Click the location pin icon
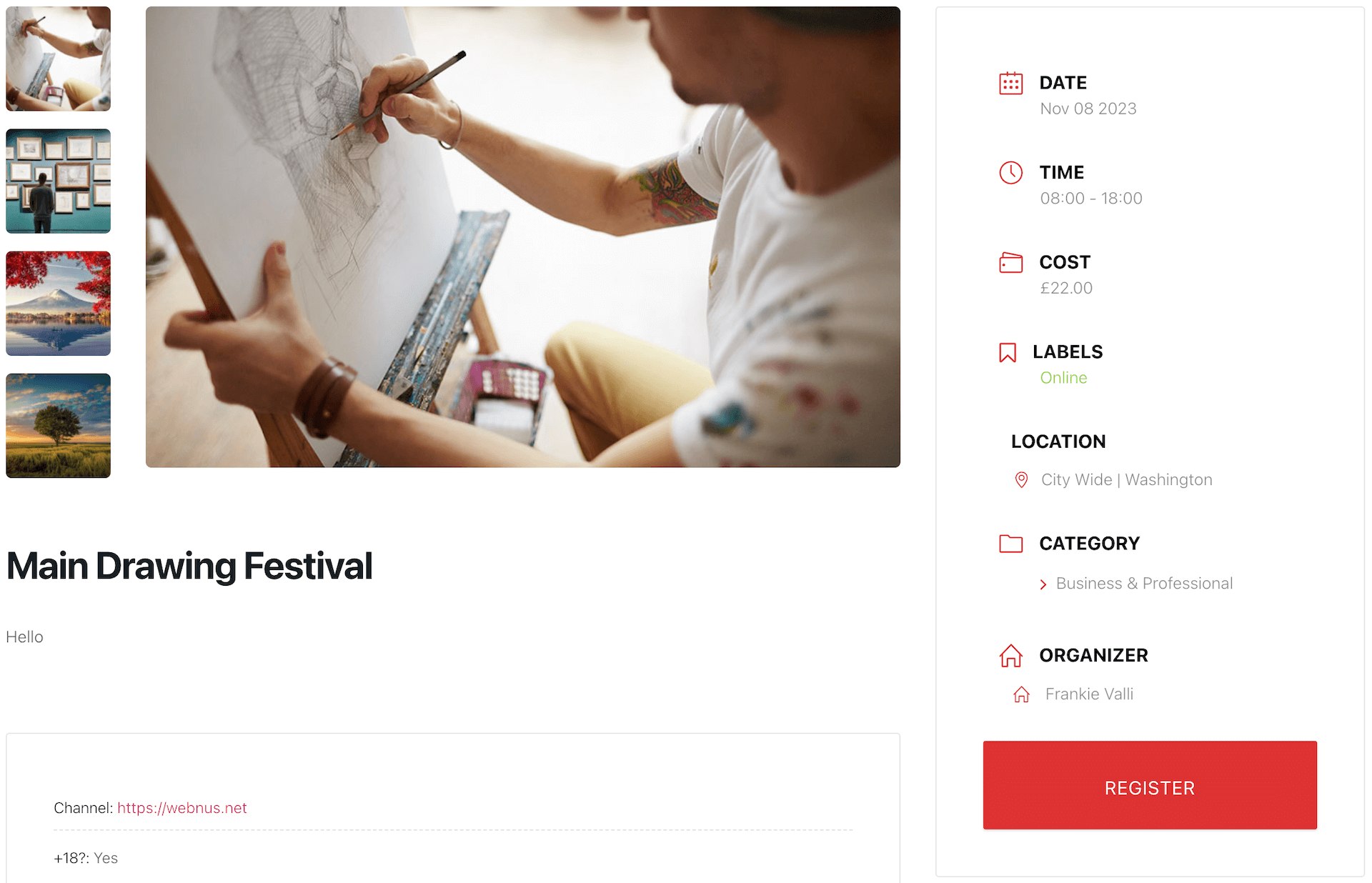This screenshot has height=883, width=1372. click(1022, 480)
